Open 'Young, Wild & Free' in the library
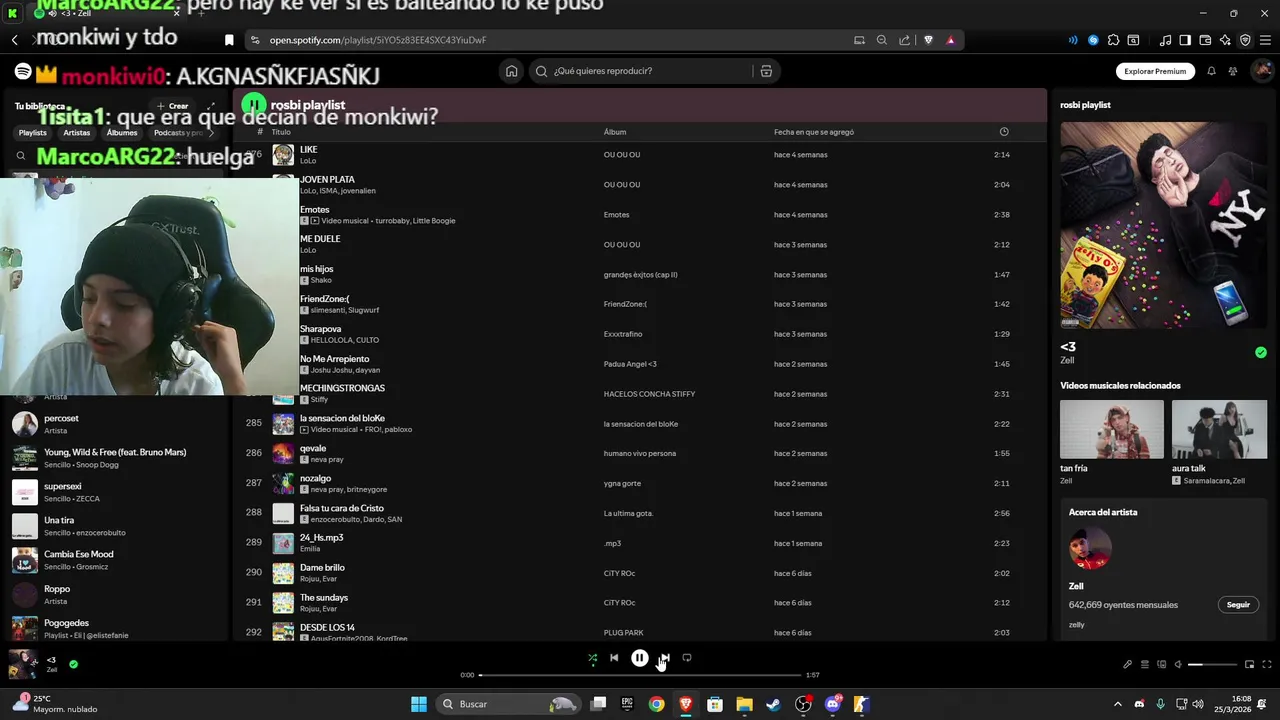The height and width of the screenshot is (720, 1280). pyautogui.click(x=115, y=458)
